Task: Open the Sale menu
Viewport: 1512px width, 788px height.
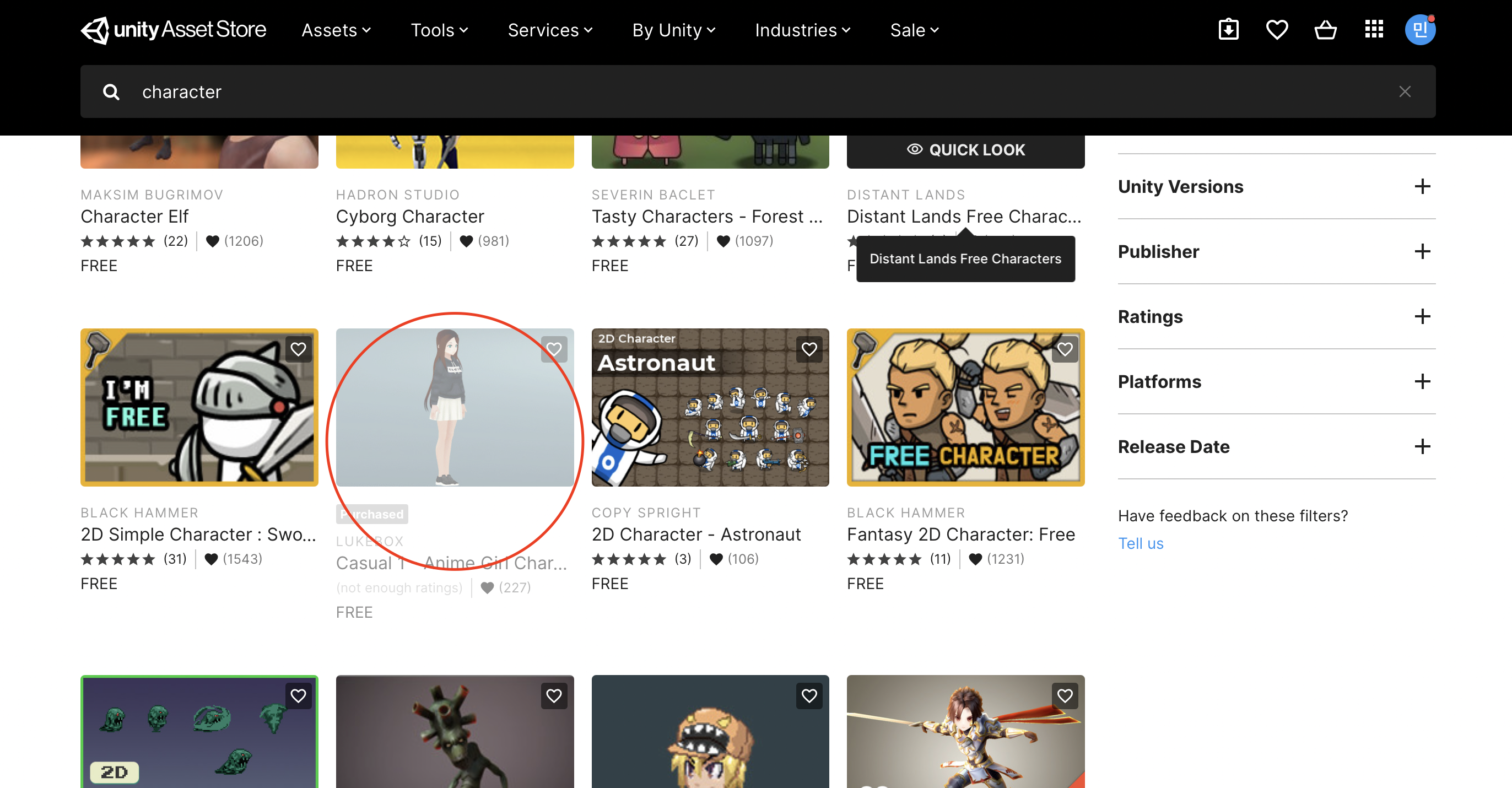Action: [914, 30]
